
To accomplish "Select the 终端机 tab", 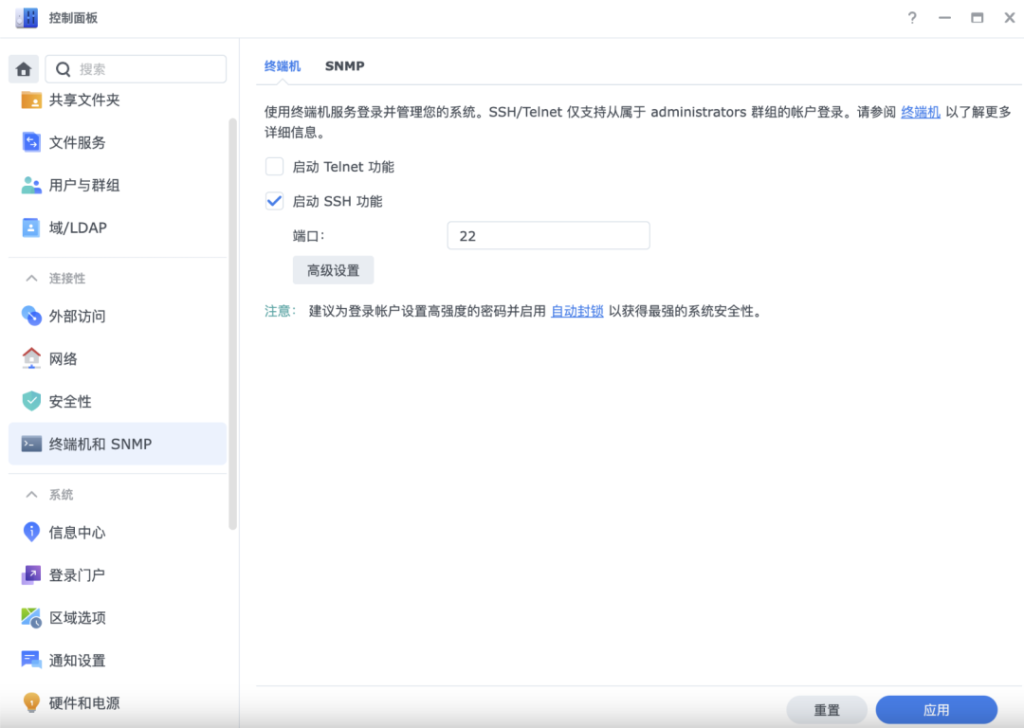I will tap(282, 66).
